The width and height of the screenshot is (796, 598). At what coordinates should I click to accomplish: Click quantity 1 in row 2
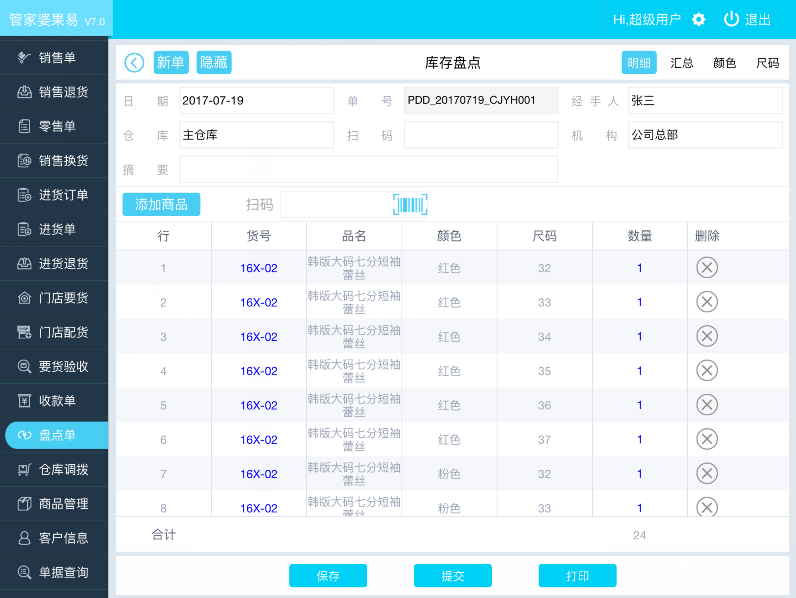point(640,302)
